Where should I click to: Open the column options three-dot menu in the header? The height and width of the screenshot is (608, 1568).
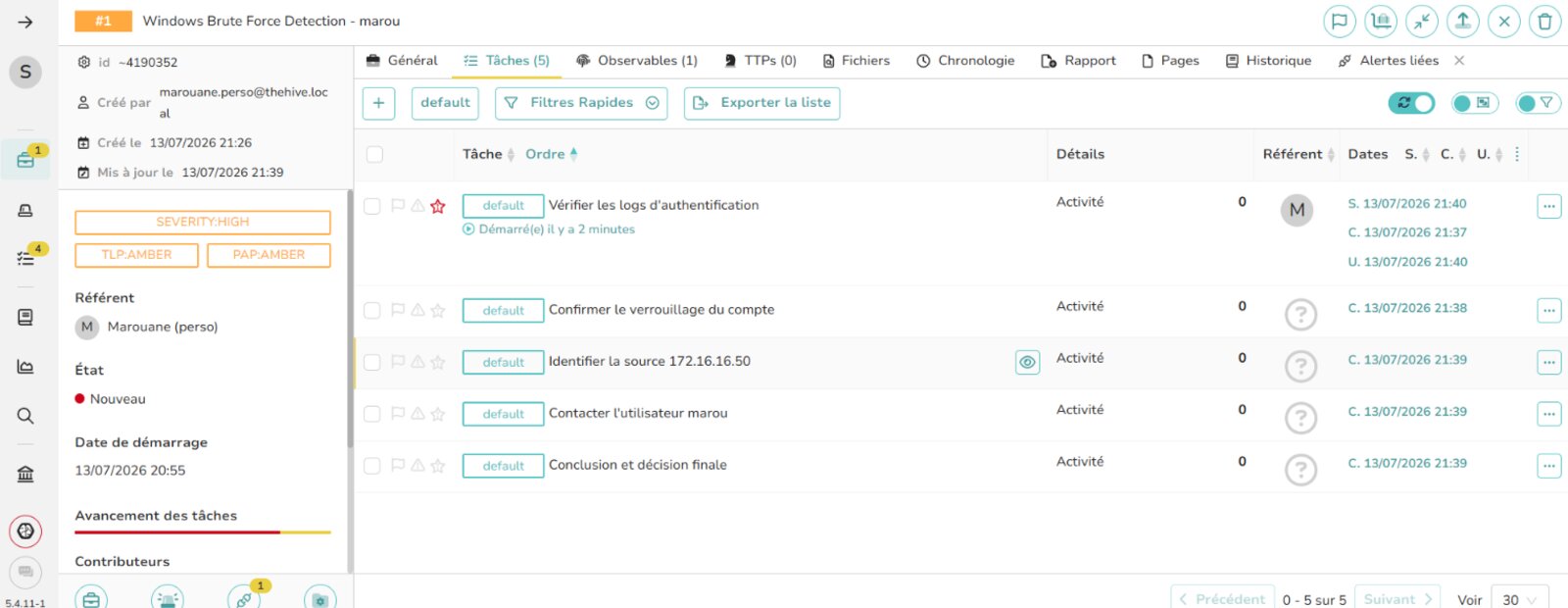tap(1517, 154)
